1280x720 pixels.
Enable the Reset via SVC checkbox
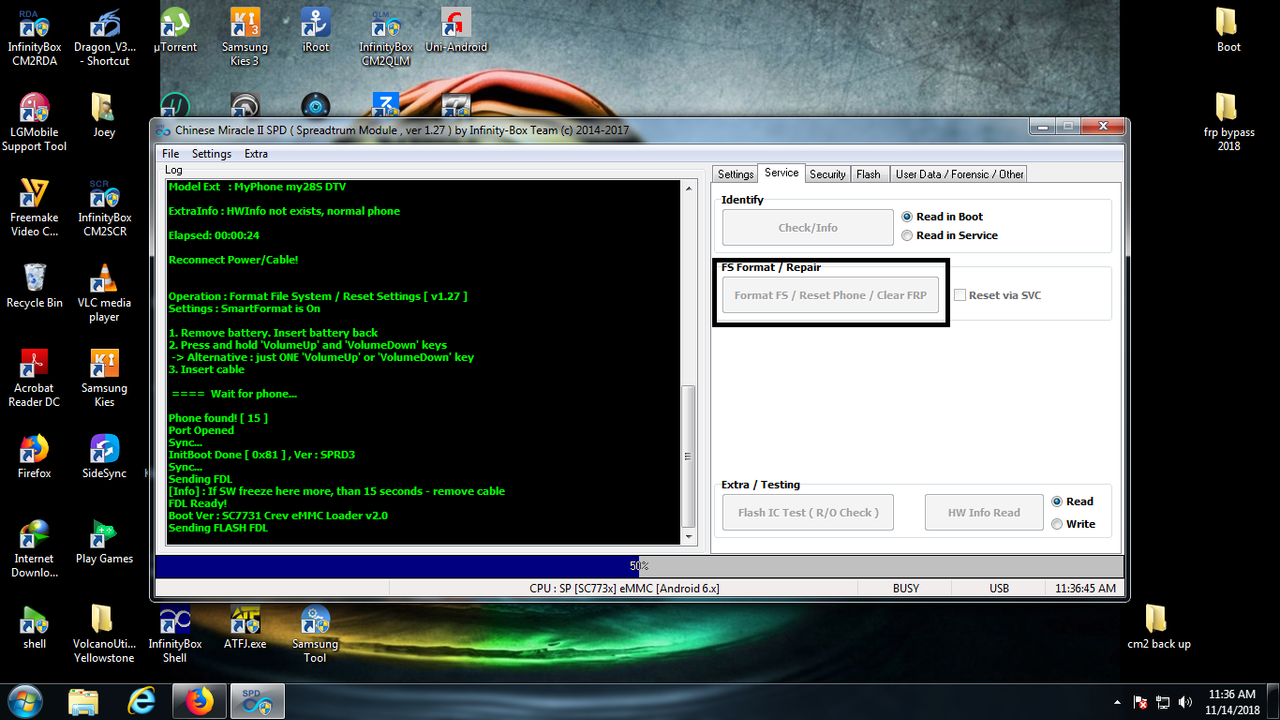959,294
